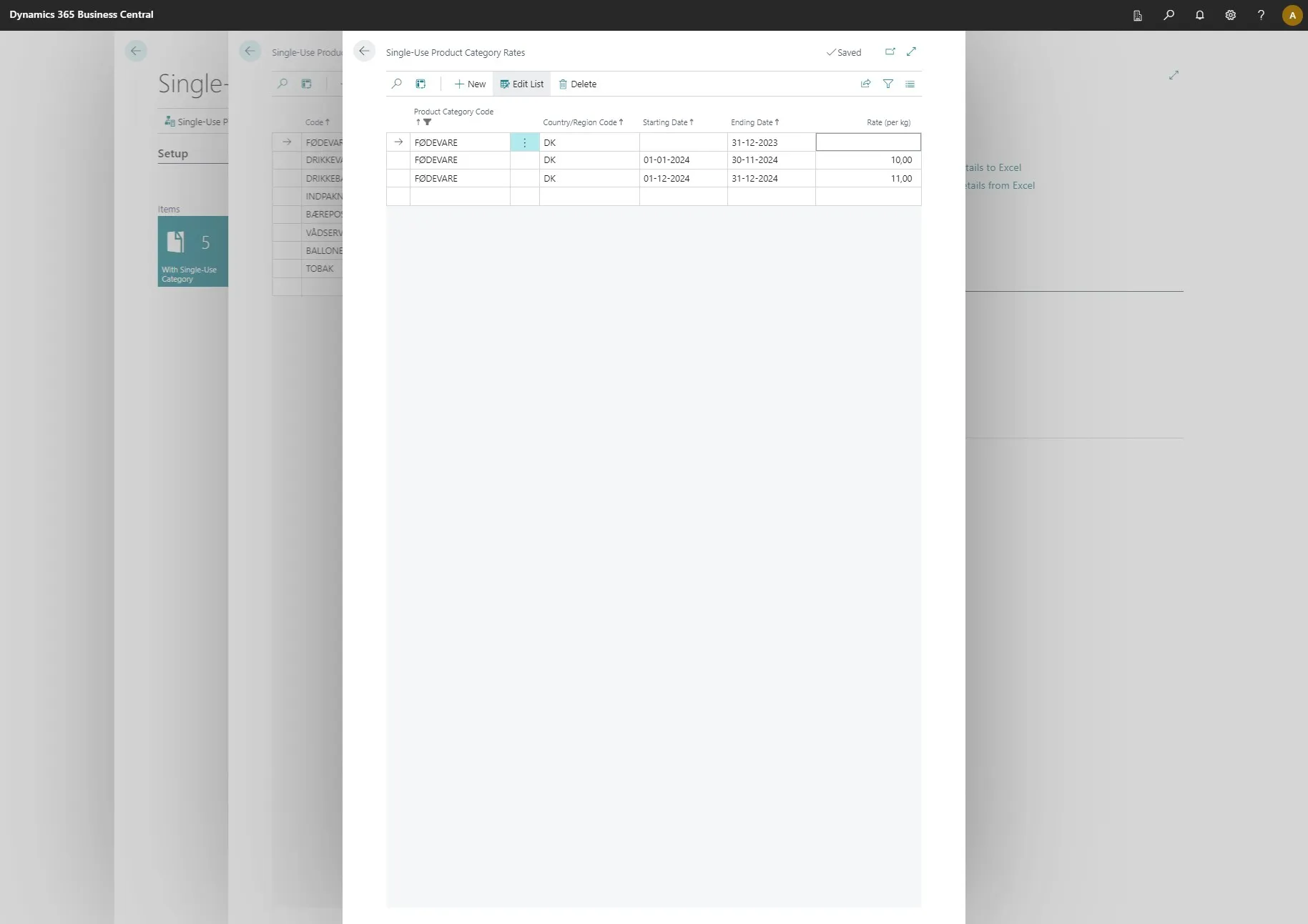Open the list view options icon
The image size is (1308, 924).
coord(910,84)
